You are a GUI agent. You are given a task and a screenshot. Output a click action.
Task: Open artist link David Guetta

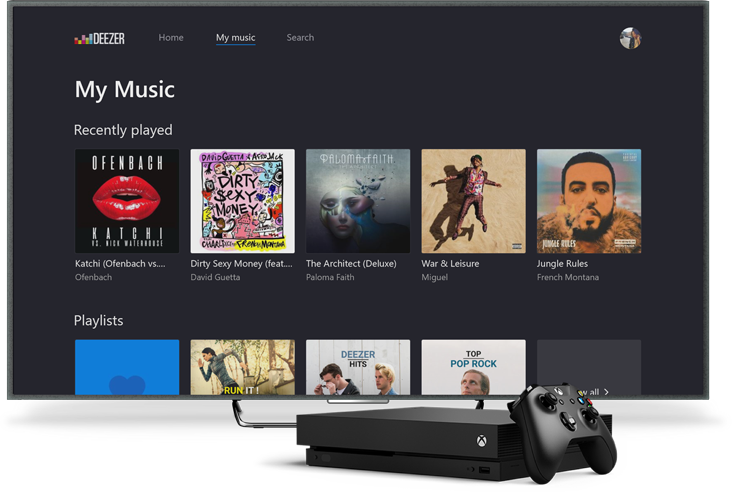(x=215, y=277)
